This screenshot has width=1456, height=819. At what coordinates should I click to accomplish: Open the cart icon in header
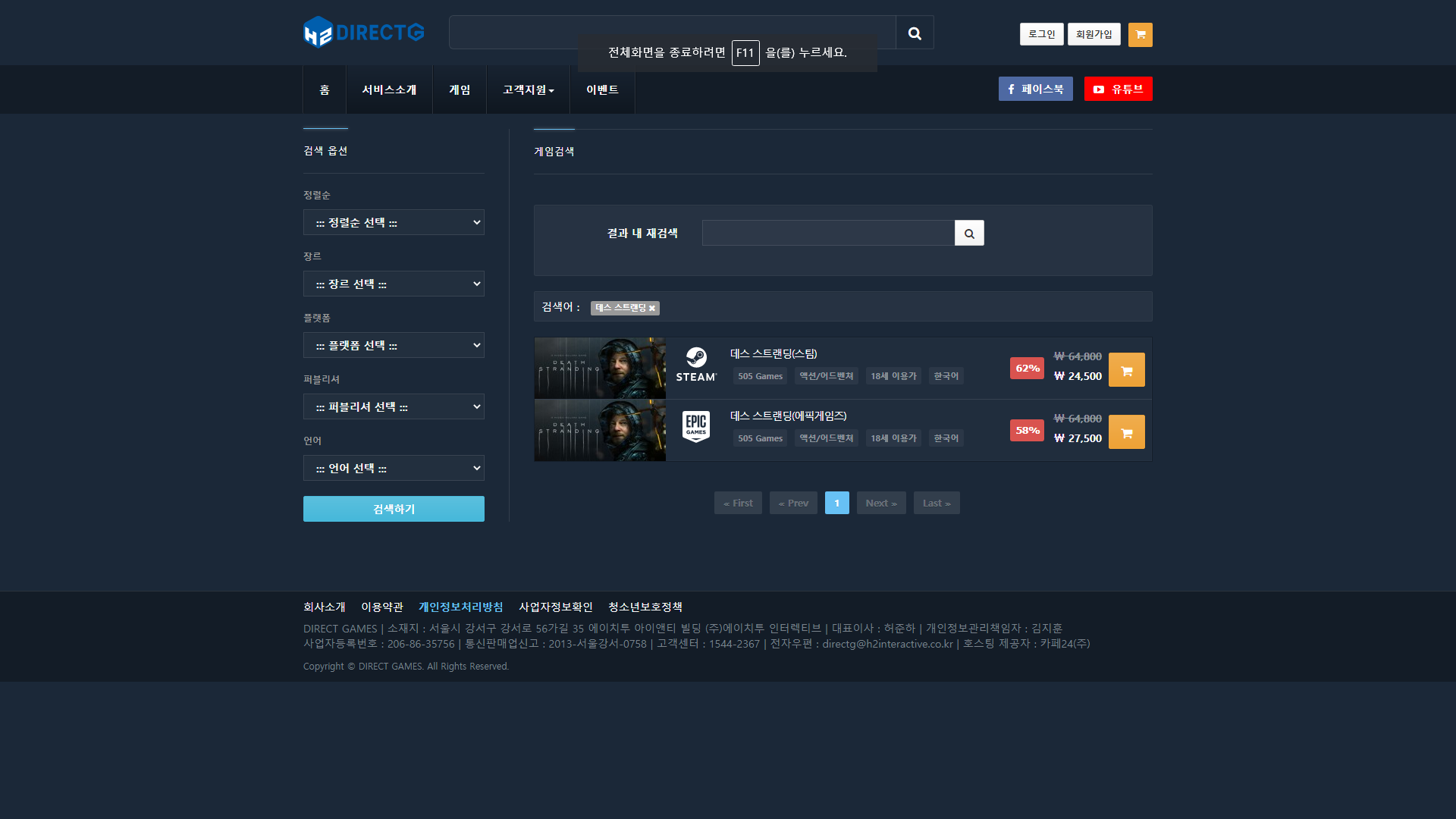[x=1140, y=35]
